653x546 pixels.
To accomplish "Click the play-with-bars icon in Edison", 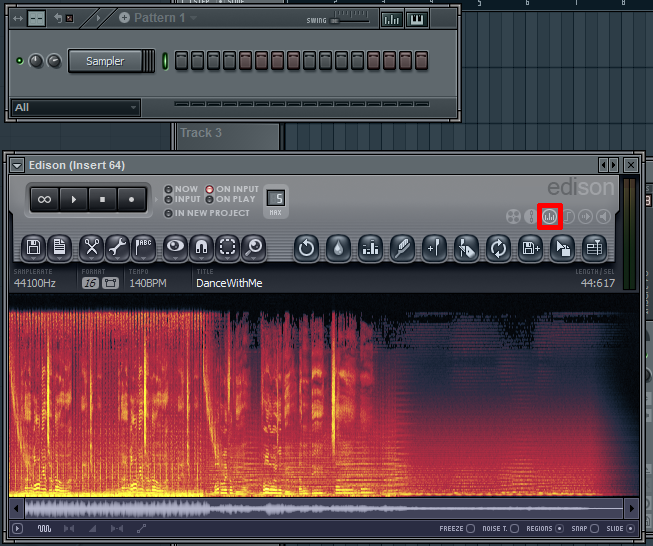I will [586, 217].
